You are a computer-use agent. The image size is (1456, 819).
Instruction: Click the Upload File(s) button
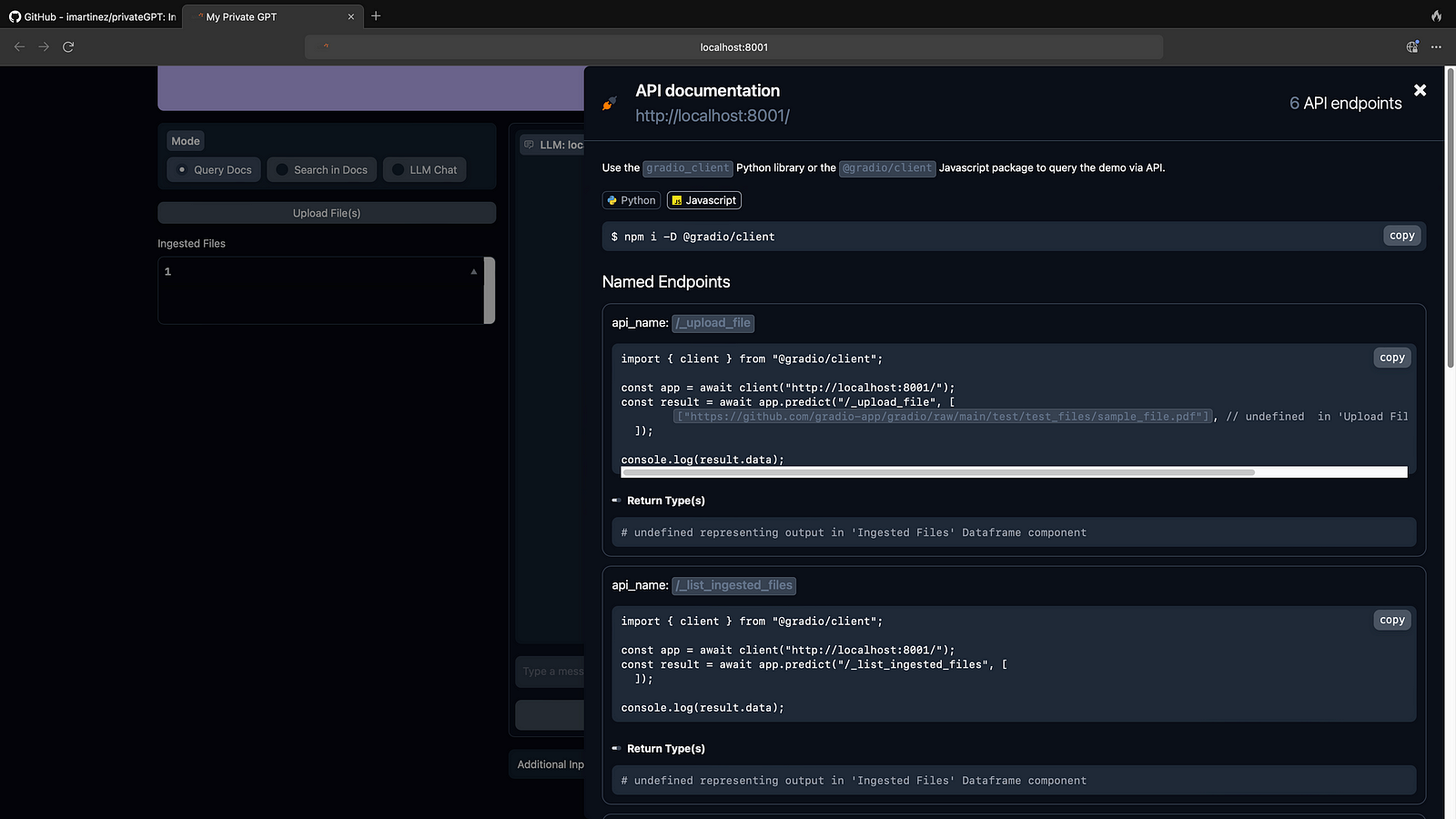click(x=327, y=213)
